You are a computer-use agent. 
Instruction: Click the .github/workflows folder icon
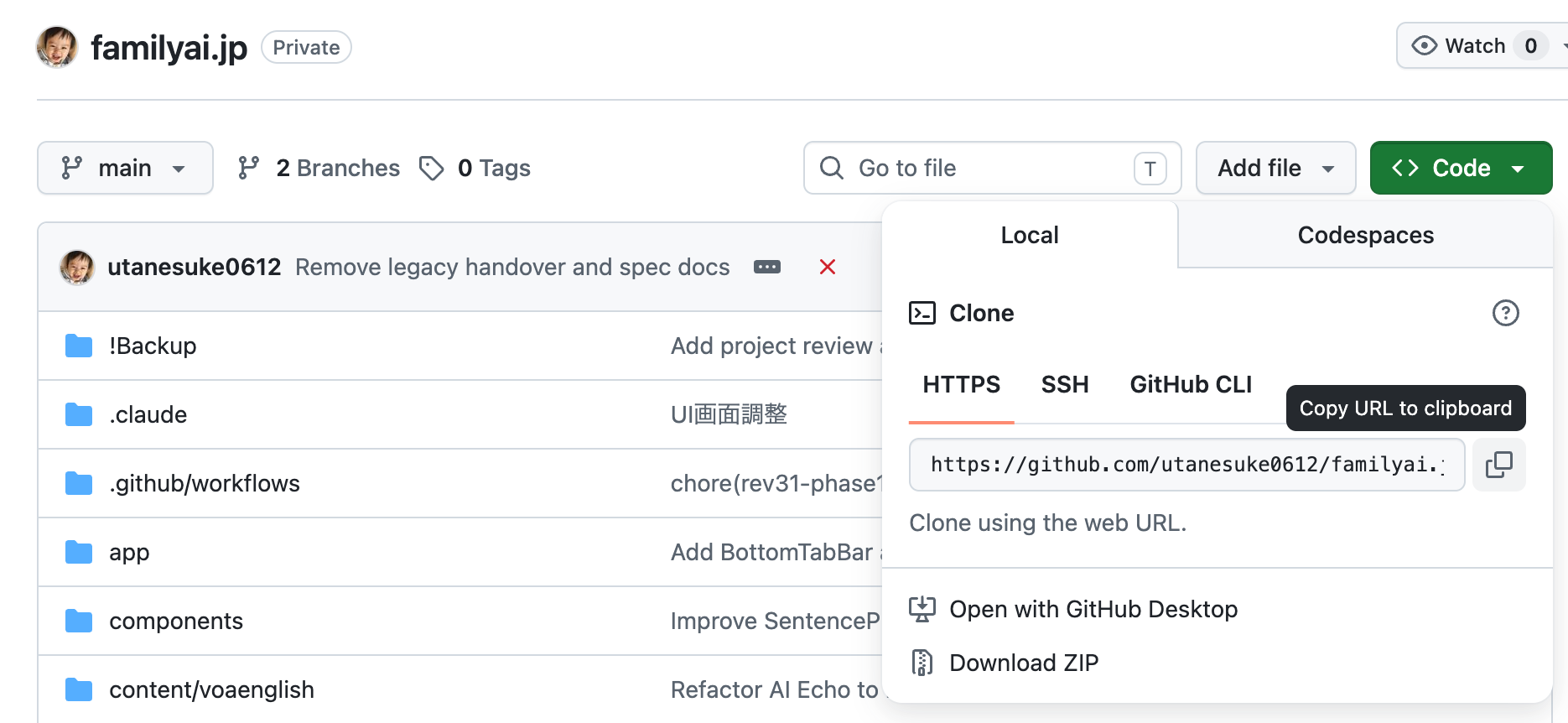click(x=79, y=483)
